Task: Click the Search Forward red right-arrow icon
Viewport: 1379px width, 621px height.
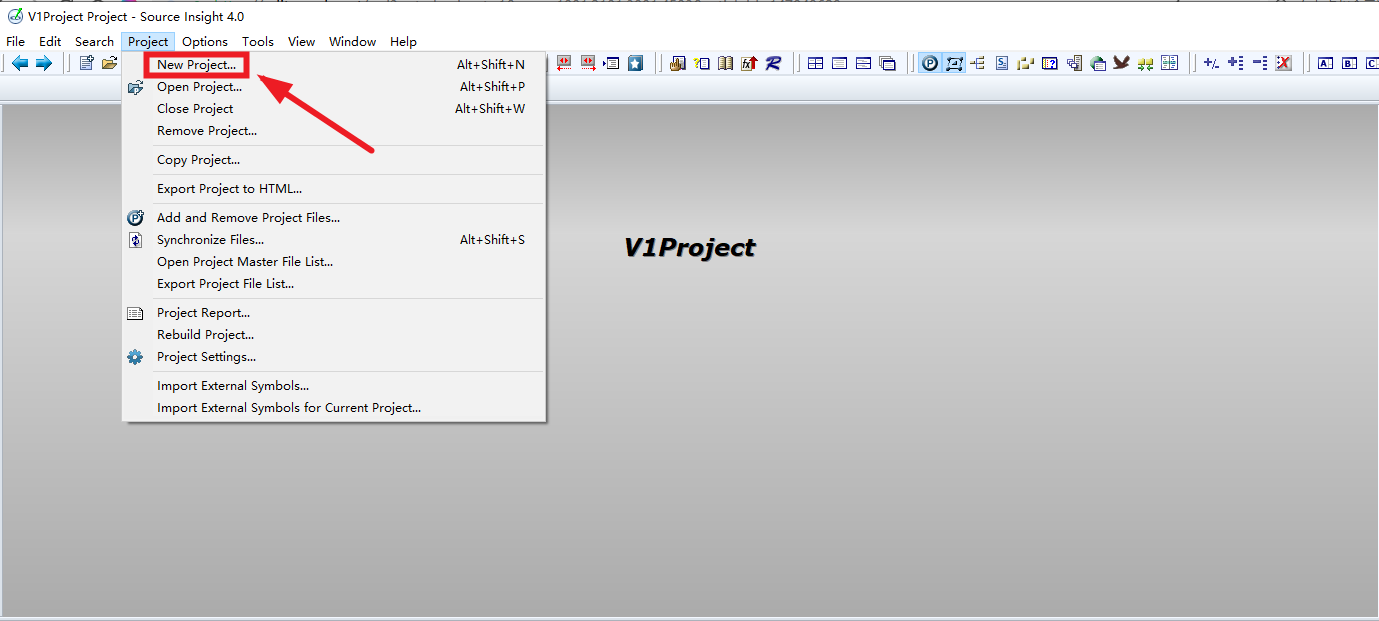Action: coord(588,63)
